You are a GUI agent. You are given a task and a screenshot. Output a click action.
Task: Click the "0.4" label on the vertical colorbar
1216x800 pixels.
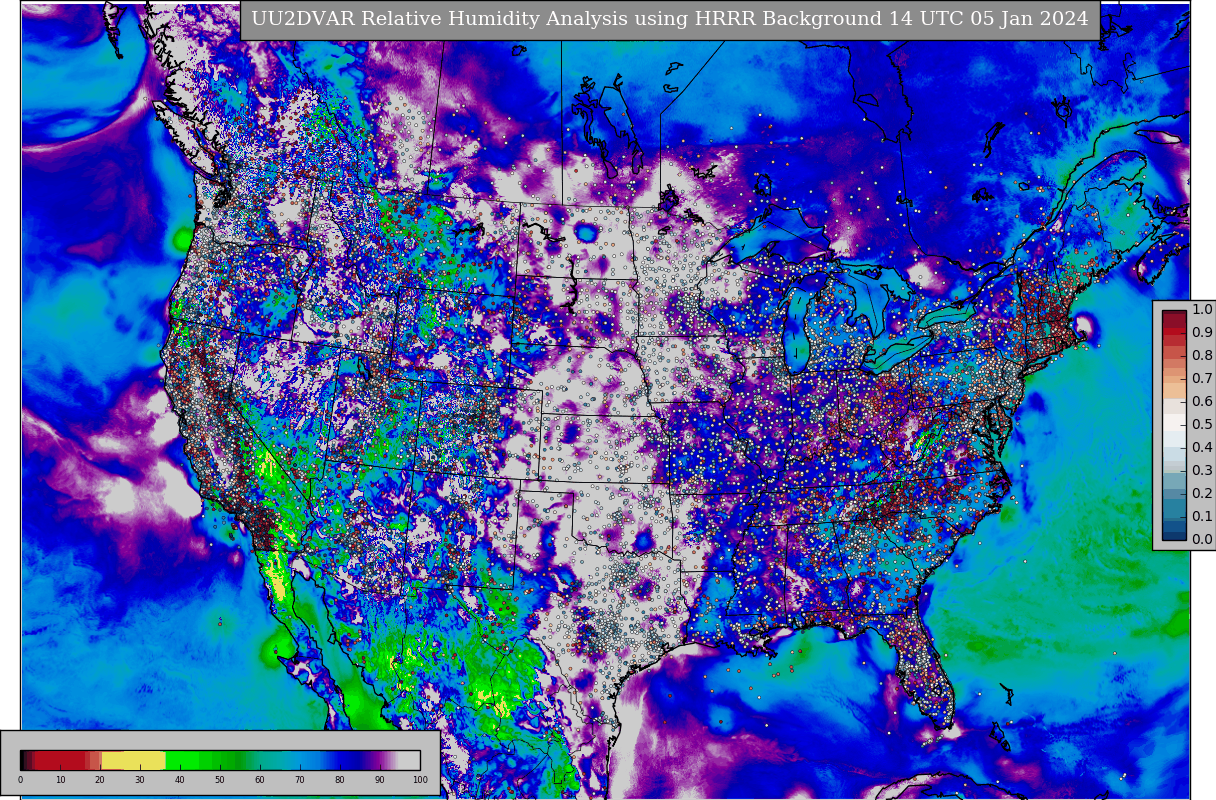[x=1202, y=448]
